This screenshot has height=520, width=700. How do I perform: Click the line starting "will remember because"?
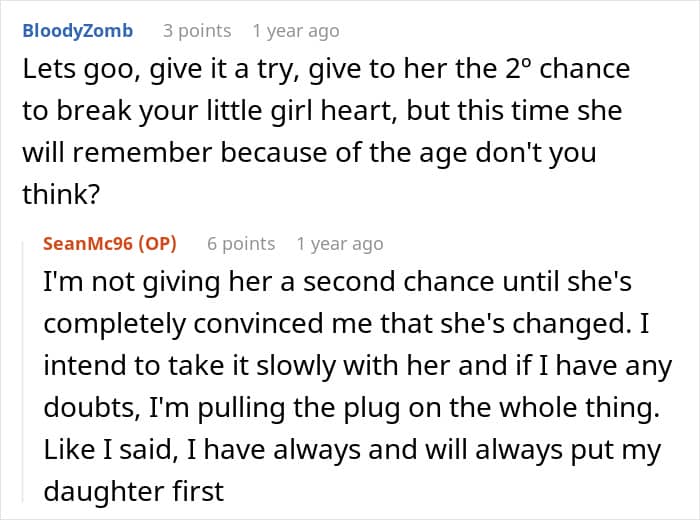(309, 153)
